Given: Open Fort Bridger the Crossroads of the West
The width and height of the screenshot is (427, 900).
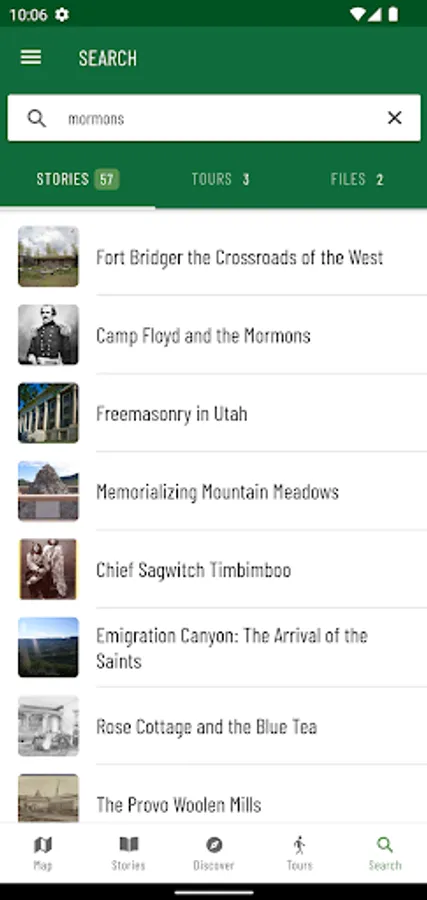Looking at the screenshot, I should tap(214, 257).
